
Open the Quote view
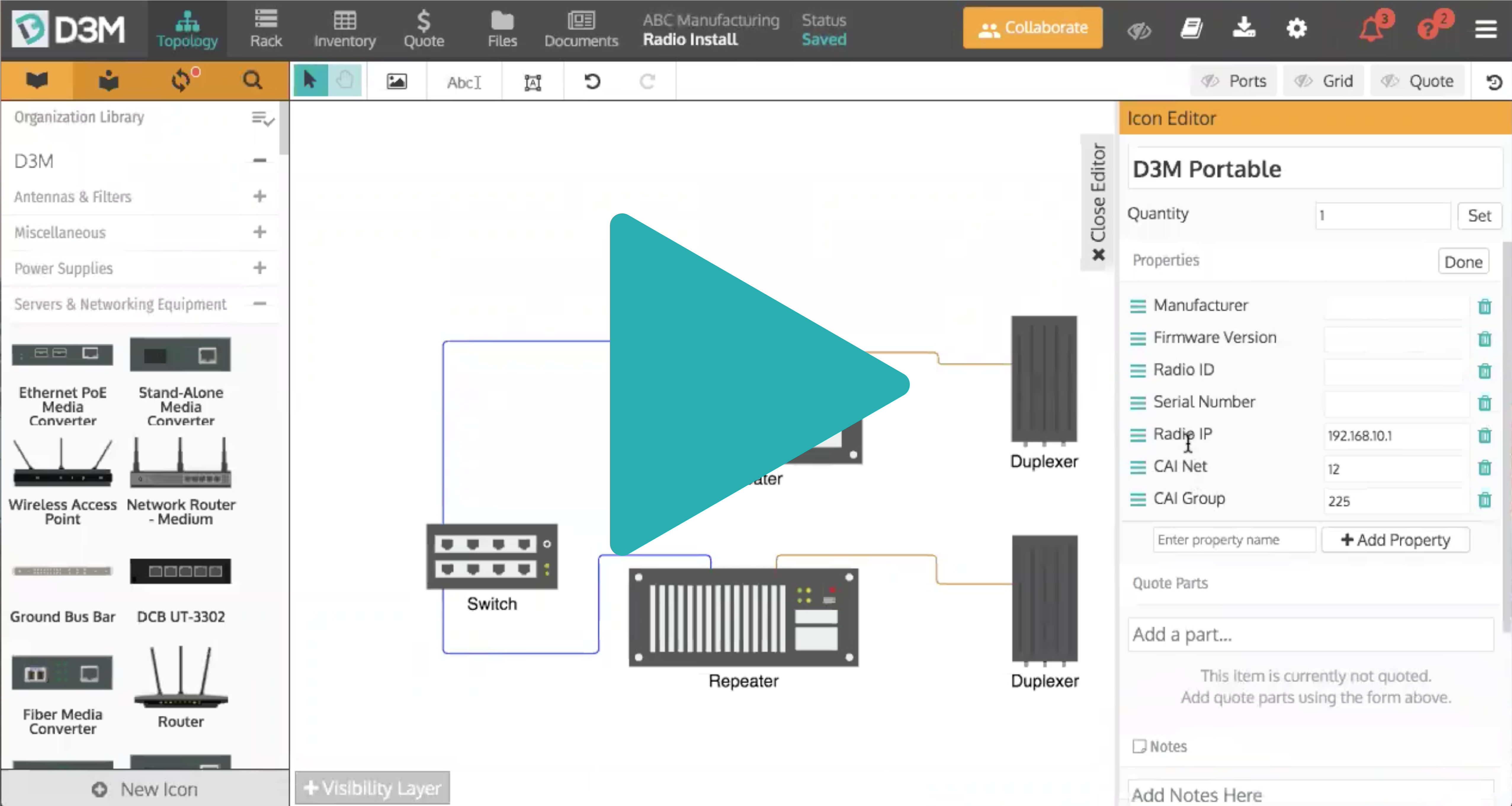pos(424,28)
